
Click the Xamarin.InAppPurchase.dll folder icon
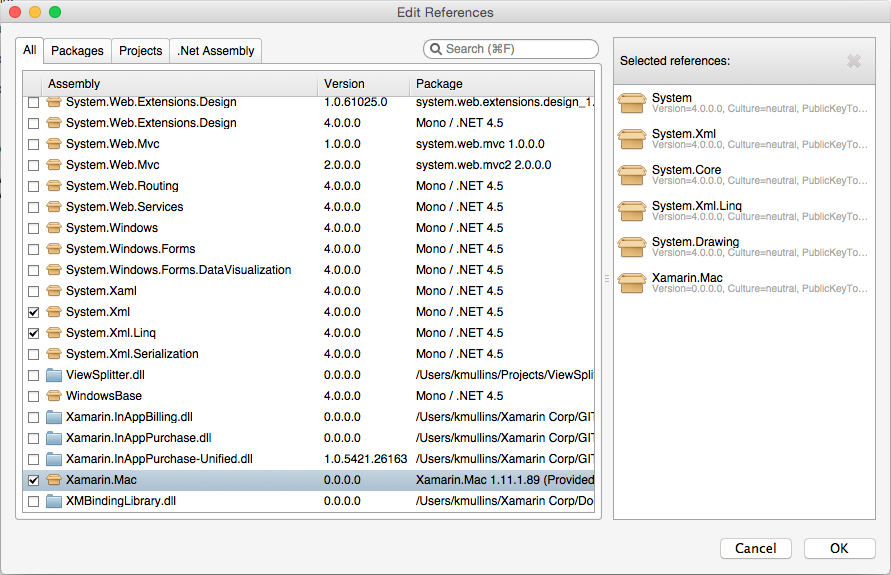tap(54, 438)
